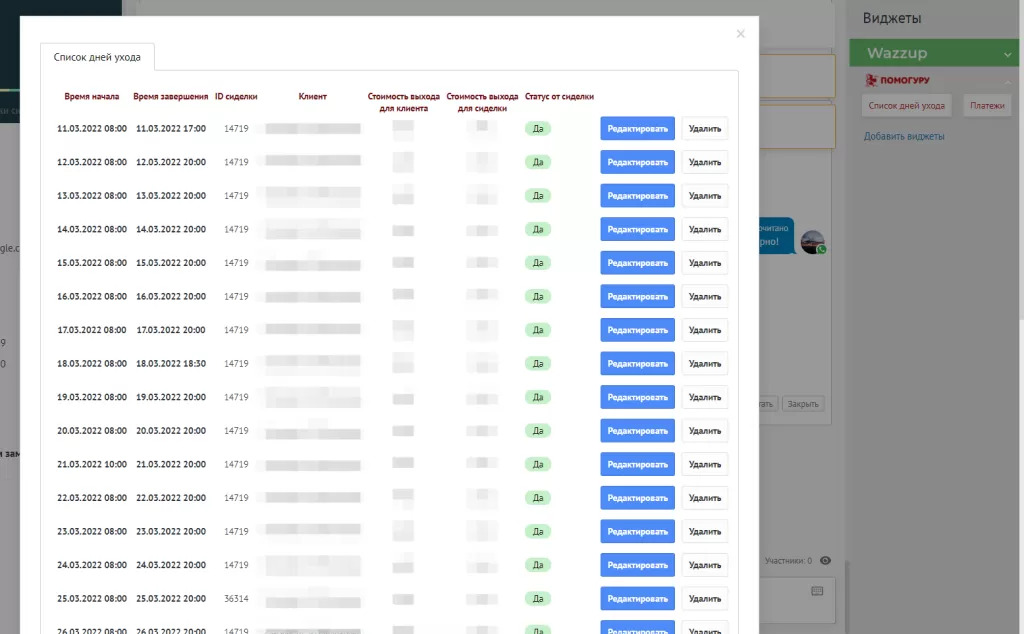Delete the 20.03.2022 care day row

coord(705,431)
